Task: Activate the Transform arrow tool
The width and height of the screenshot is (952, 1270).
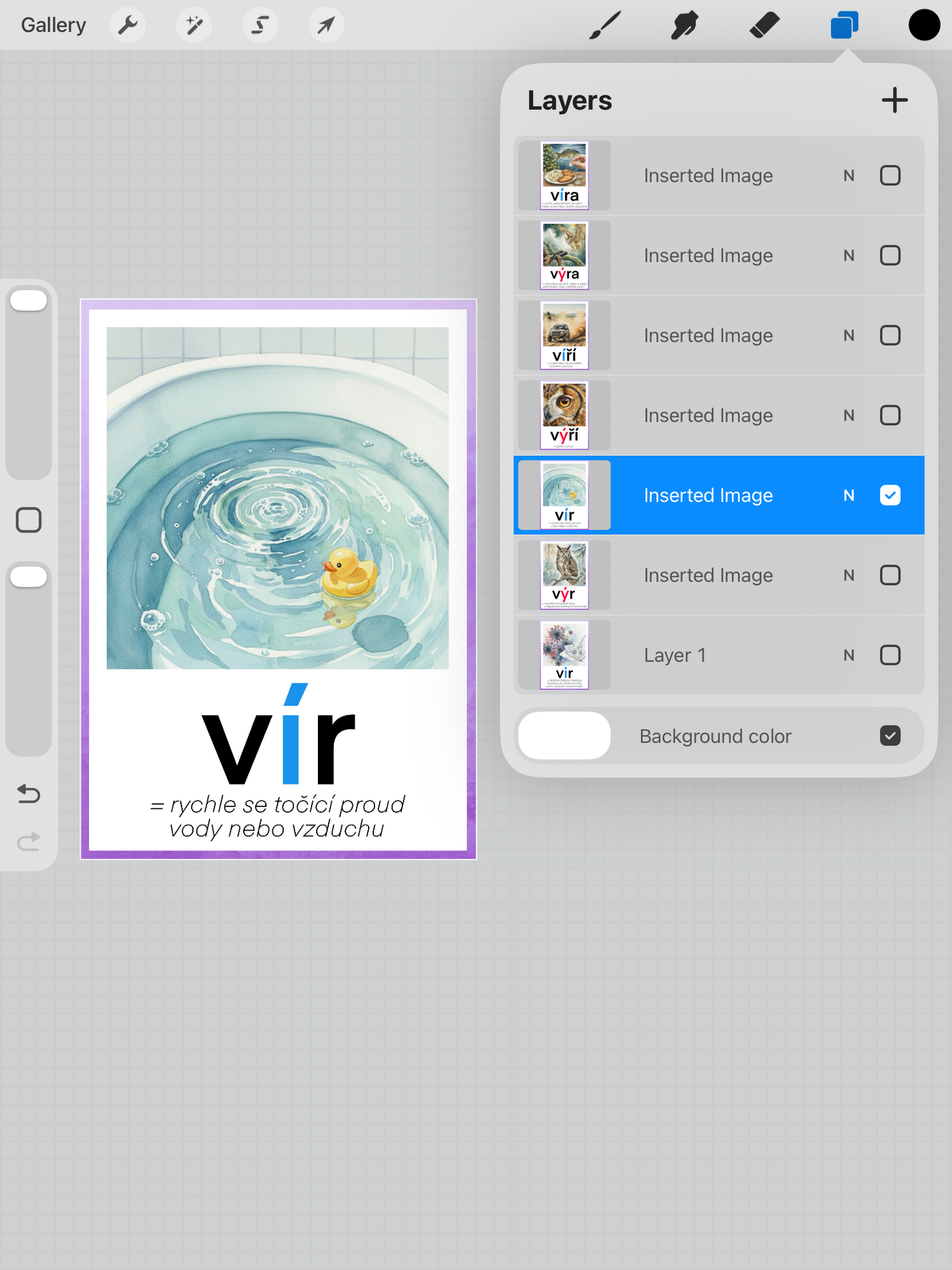Action: pos(326,25)
